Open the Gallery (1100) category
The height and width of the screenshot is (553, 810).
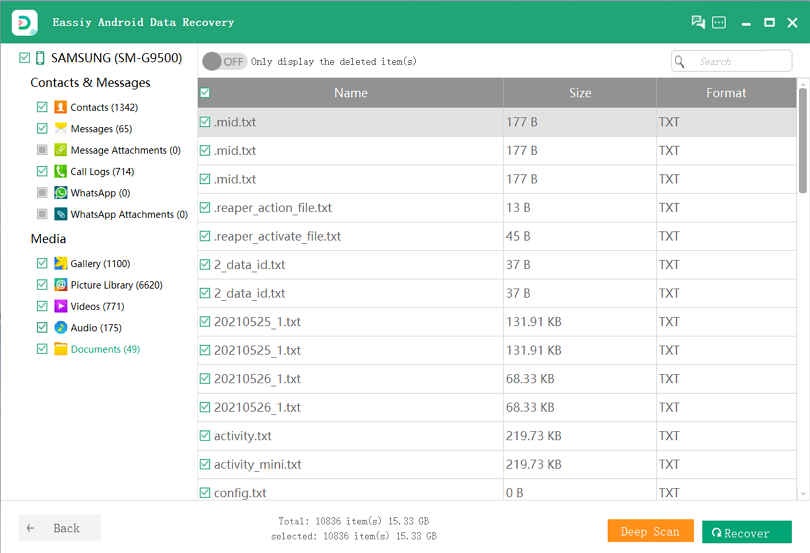coord(100,264)
